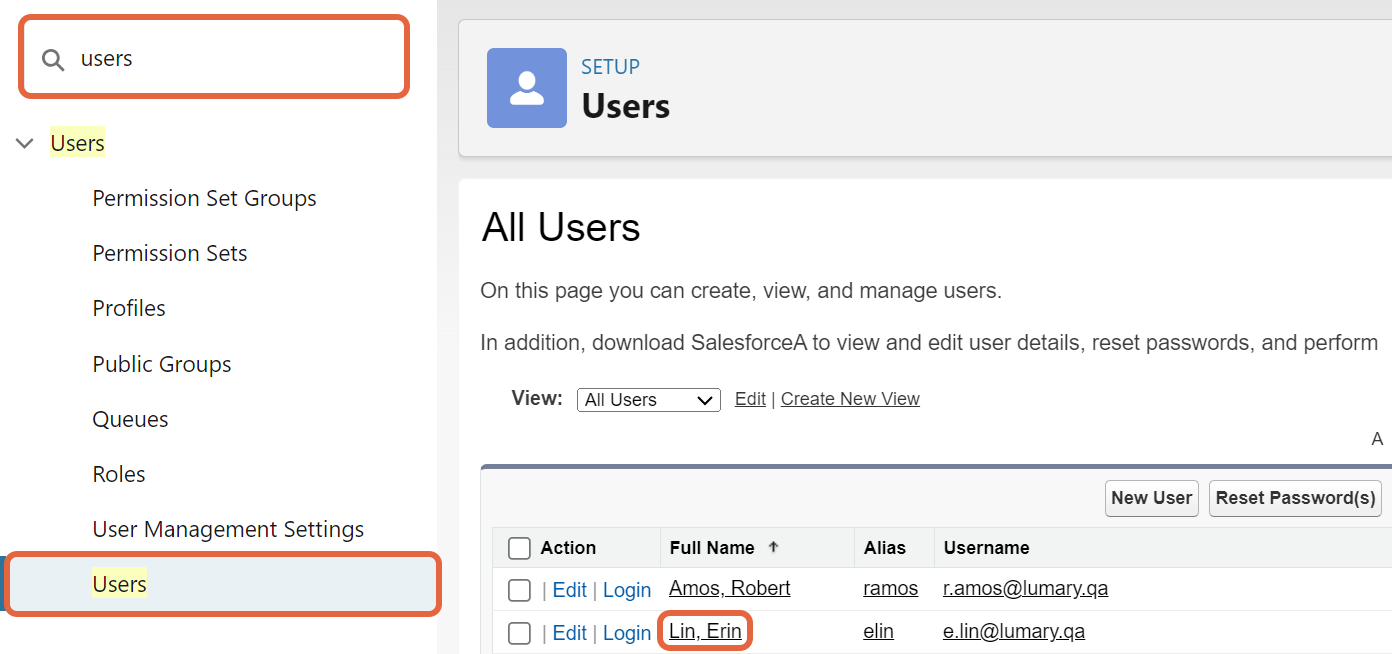Click Edit next to the view selector
Image resolution: width=1392 pixels, height=654 pixels.
point(749,398)
